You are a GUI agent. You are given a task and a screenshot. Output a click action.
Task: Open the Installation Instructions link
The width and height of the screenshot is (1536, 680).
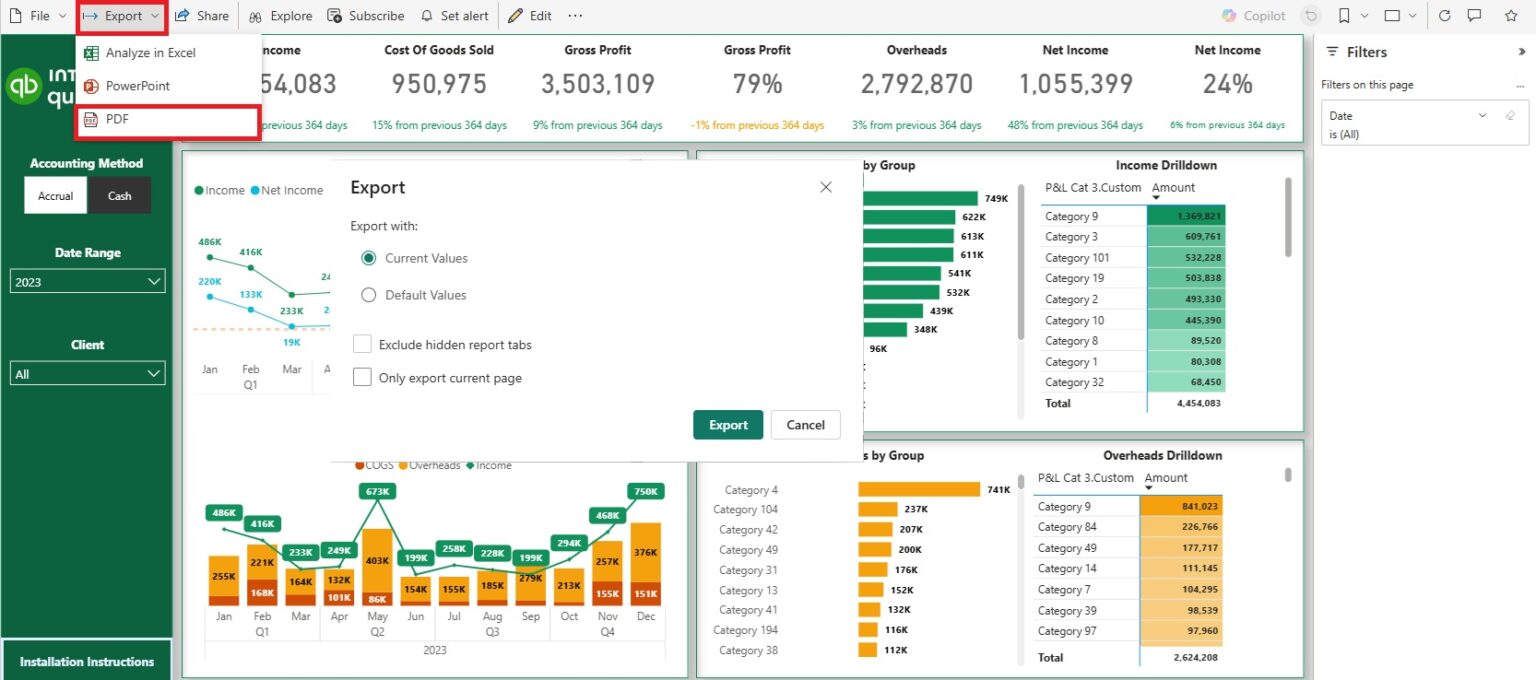click(87, 661)
